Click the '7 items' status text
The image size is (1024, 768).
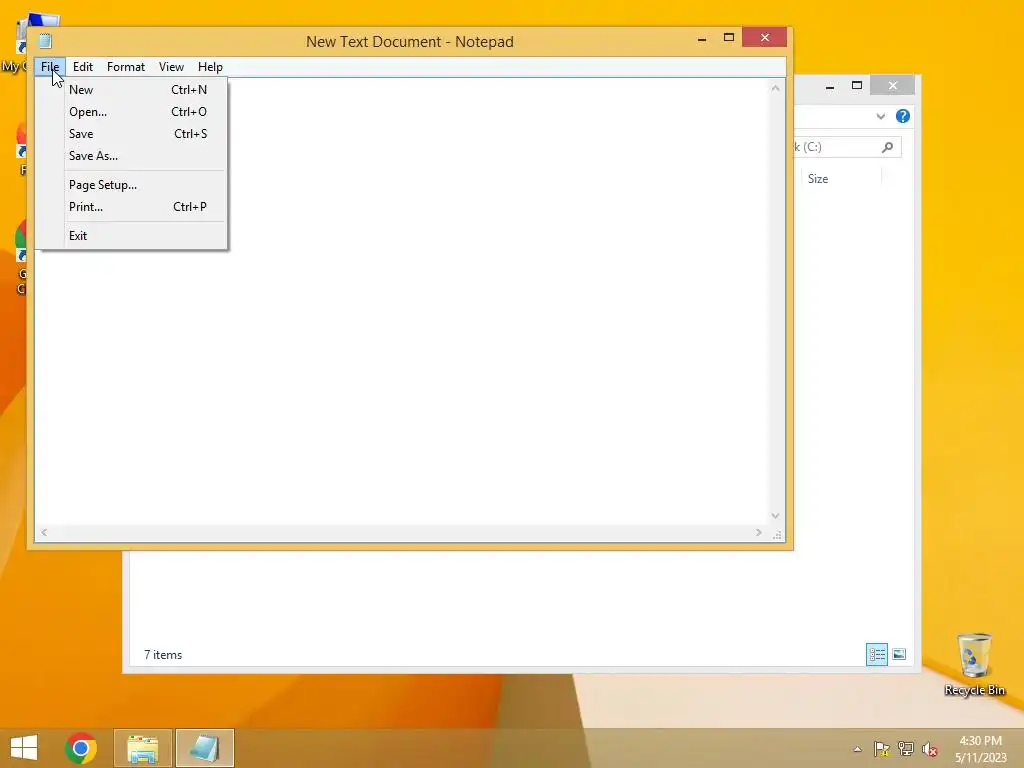(163, 655)
